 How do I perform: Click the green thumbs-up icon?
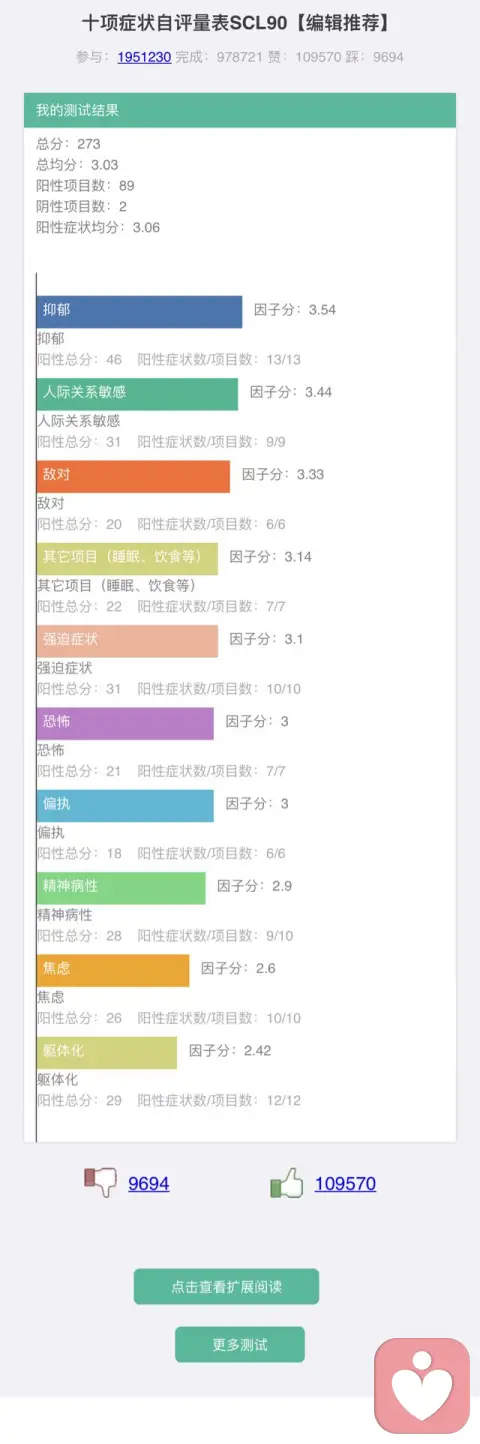pos(287,1184)
